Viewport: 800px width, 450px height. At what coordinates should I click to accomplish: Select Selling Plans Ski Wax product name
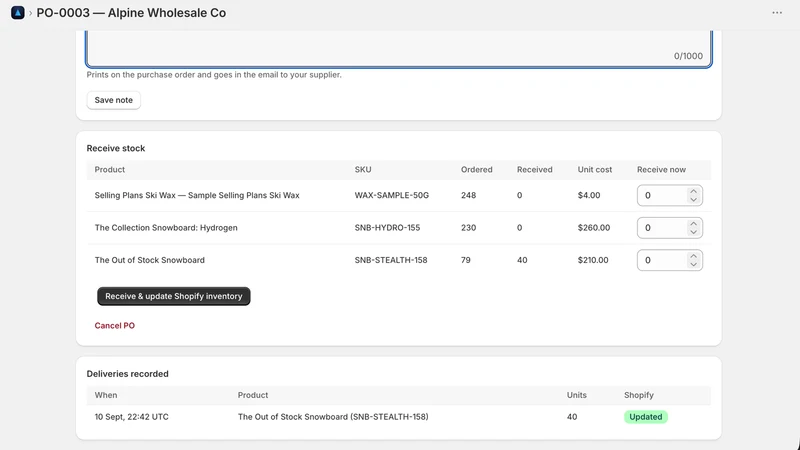[197, 195]
